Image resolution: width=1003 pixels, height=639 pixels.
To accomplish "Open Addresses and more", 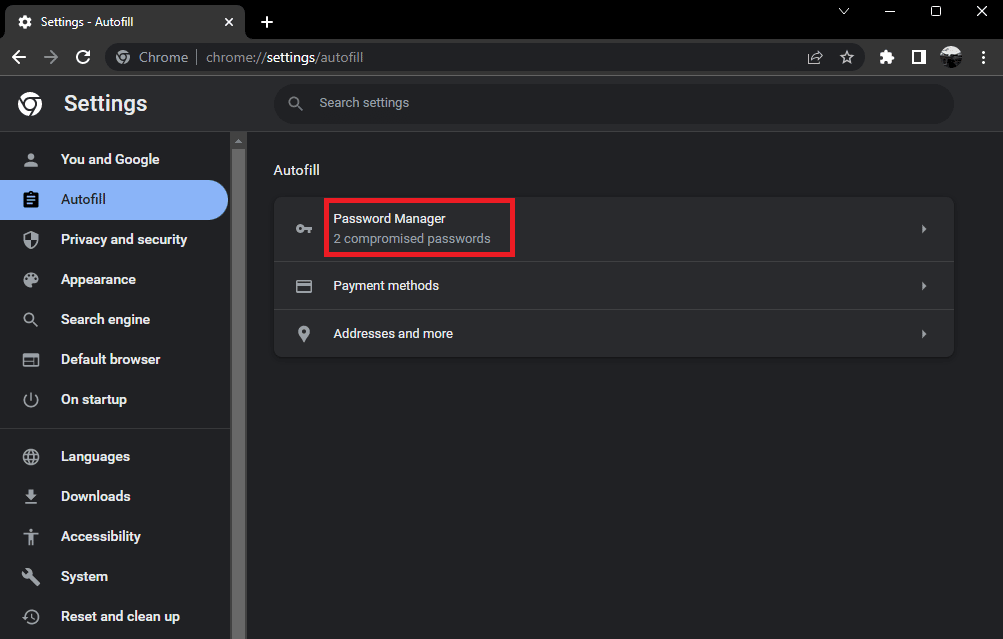I will (613, 334).
